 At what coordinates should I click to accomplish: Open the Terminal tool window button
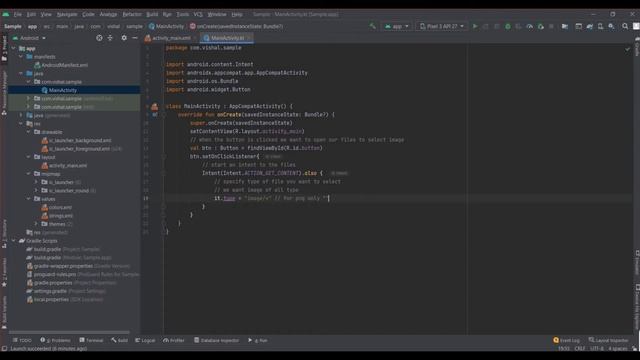point(91,340)
